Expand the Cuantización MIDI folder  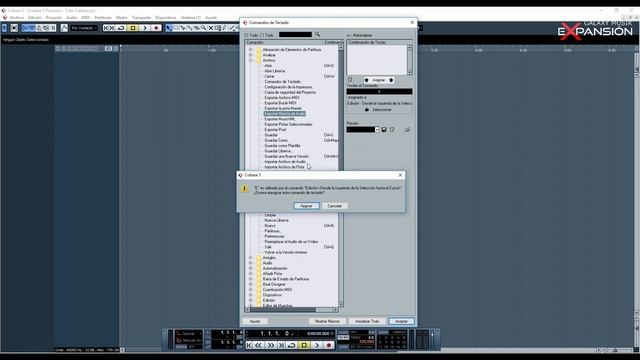click(250, 289)
